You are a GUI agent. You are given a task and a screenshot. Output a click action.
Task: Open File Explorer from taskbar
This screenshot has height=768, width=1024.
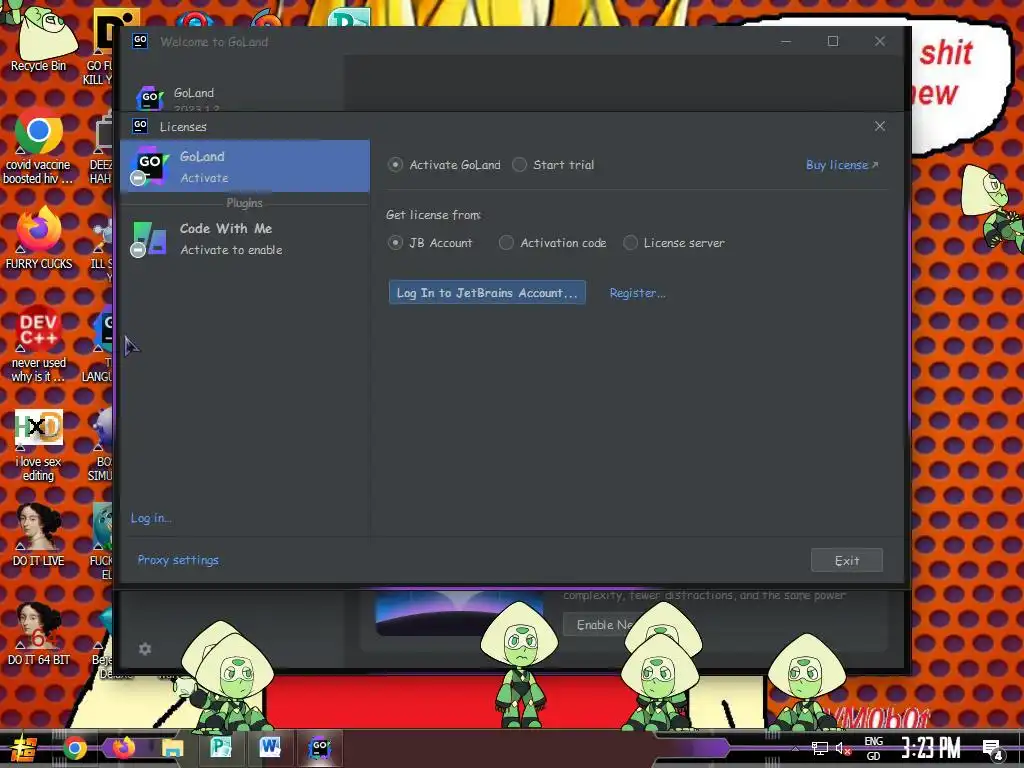(172, 748)
